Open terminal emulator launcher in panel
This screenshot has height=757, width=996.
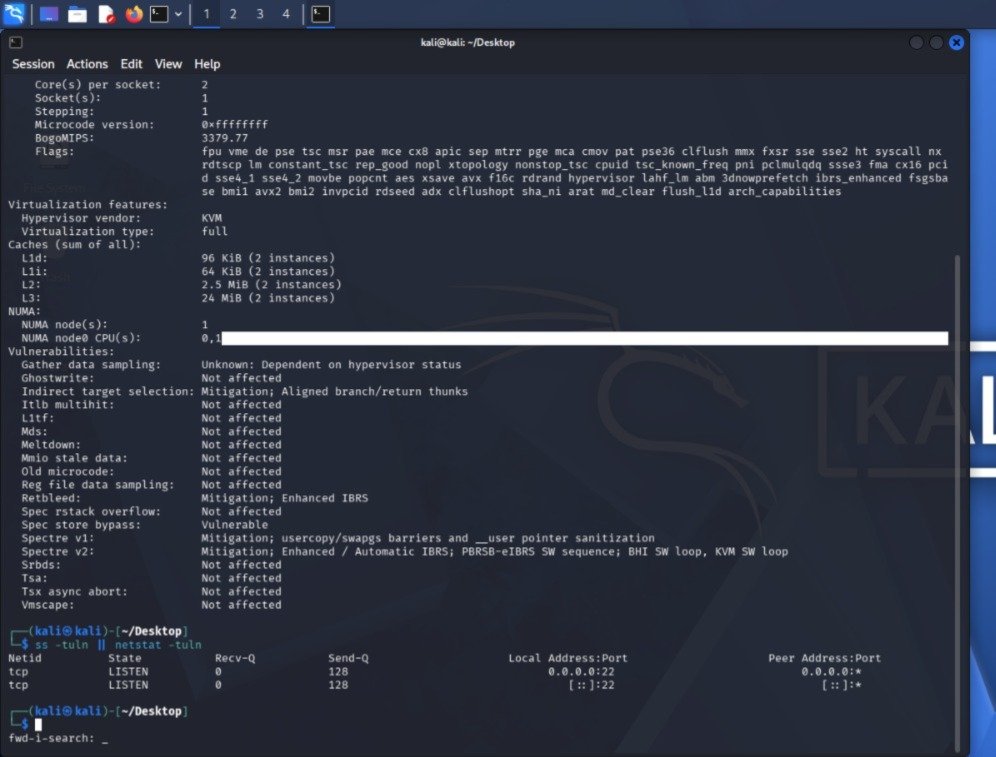coord(159,14)
